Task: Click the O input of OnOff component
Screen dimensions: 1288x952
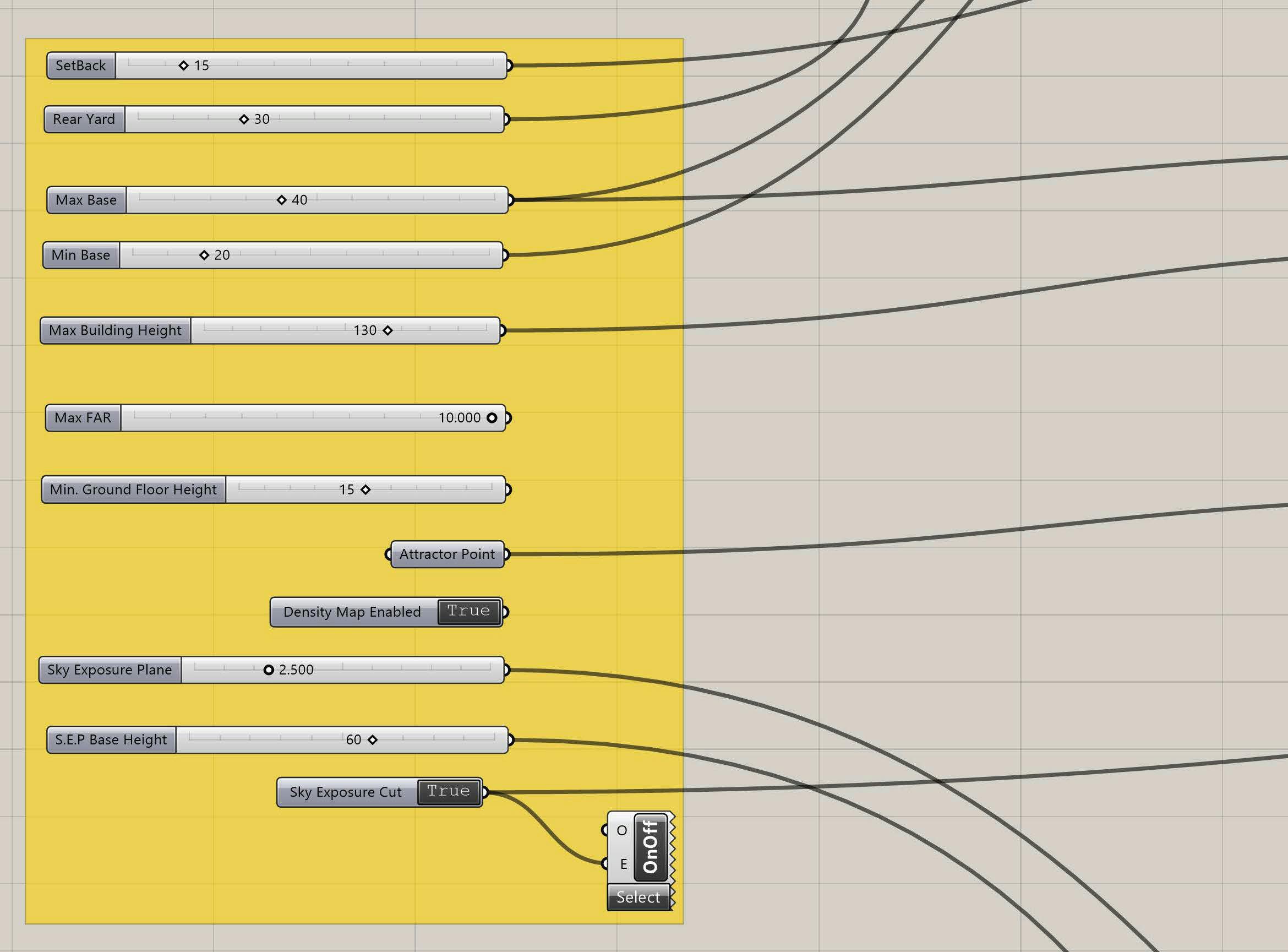Action: pyautogui.click(x=605, y=830)
